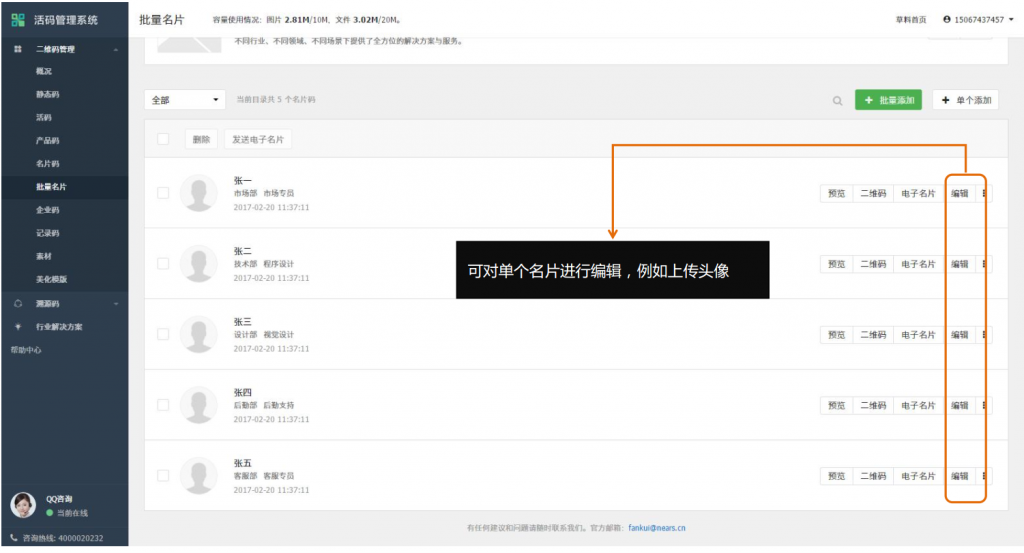Open the 全部 category dropdown
This screenshot has height=553, width=1024.
click(185, 100)
